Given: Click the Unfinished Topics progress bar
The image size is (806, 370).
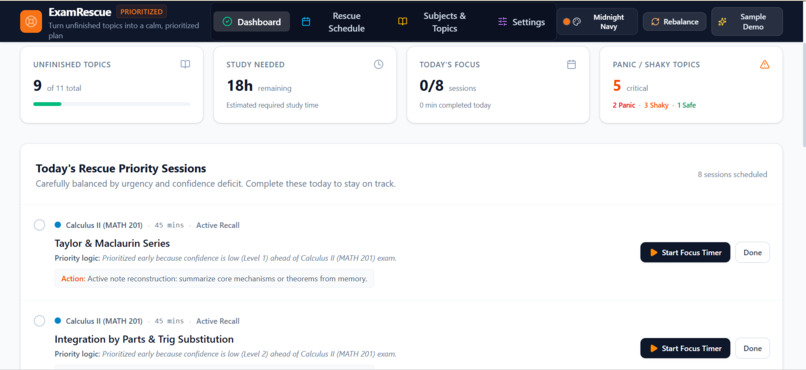Looking at the screenshot, I should tap(112, 104).
